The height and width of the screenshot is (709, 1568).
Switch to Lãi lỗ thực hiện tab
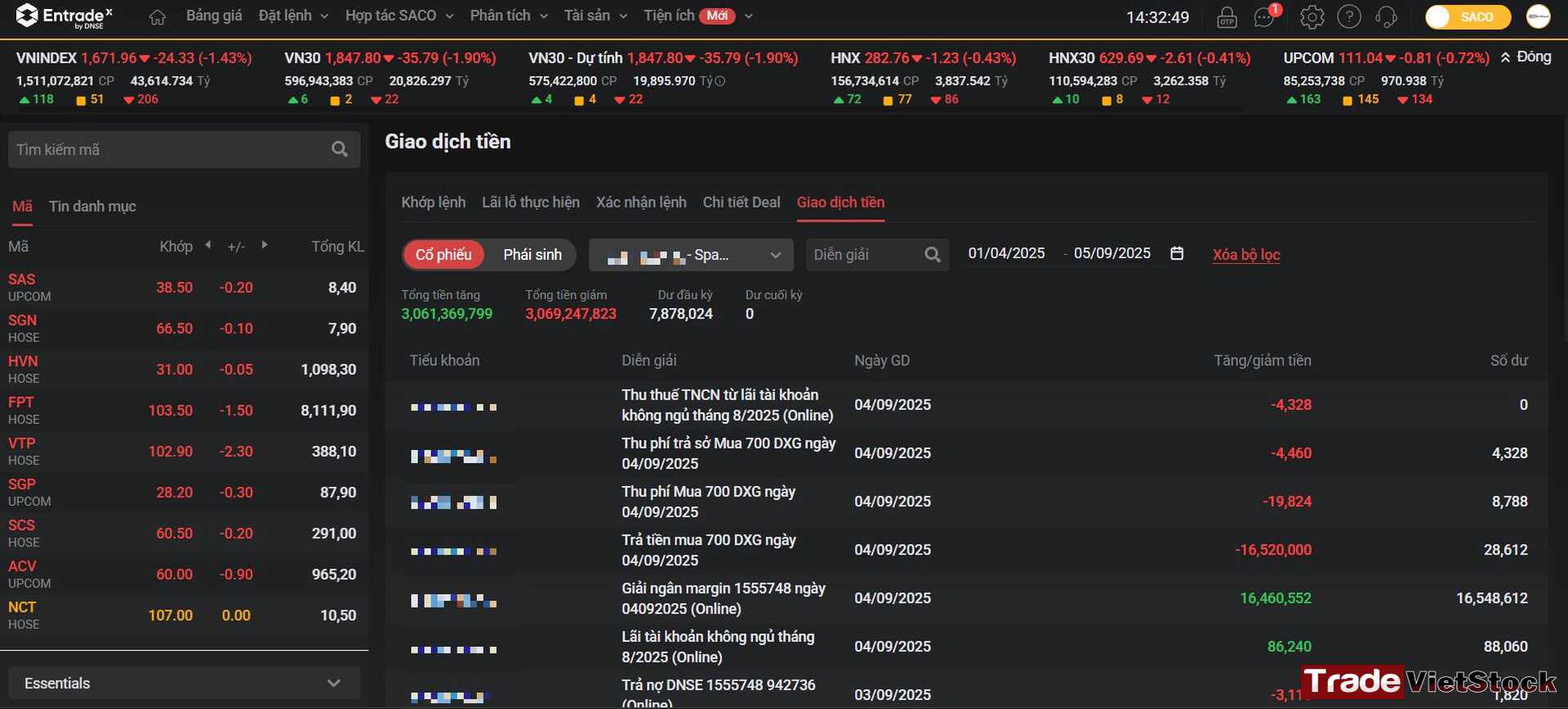531,203
